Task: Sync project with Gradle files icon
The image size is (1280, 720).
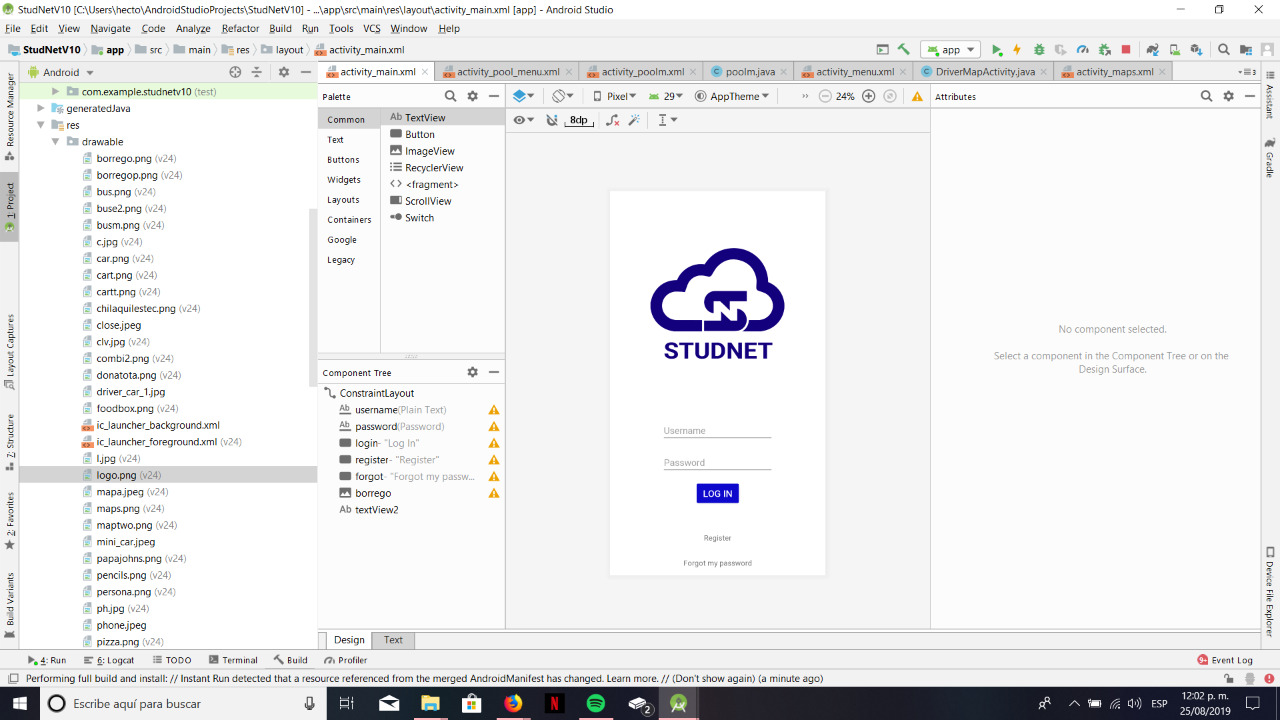Action: pos(1152,49)
